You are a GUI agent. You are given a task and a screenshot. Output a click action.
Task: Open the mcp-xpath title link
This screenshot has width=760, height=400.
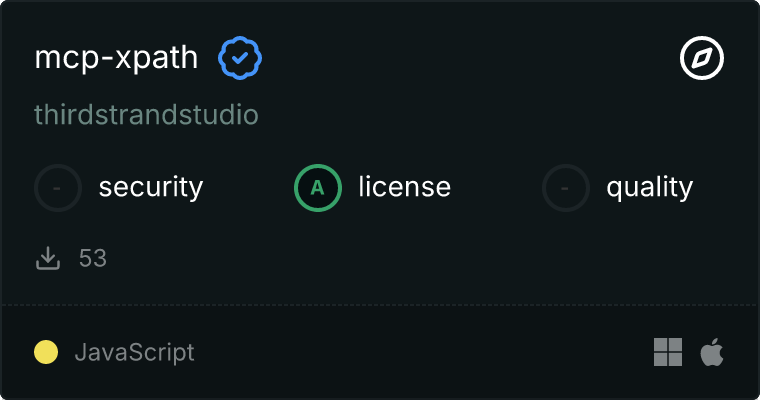(x=115, y=59)
